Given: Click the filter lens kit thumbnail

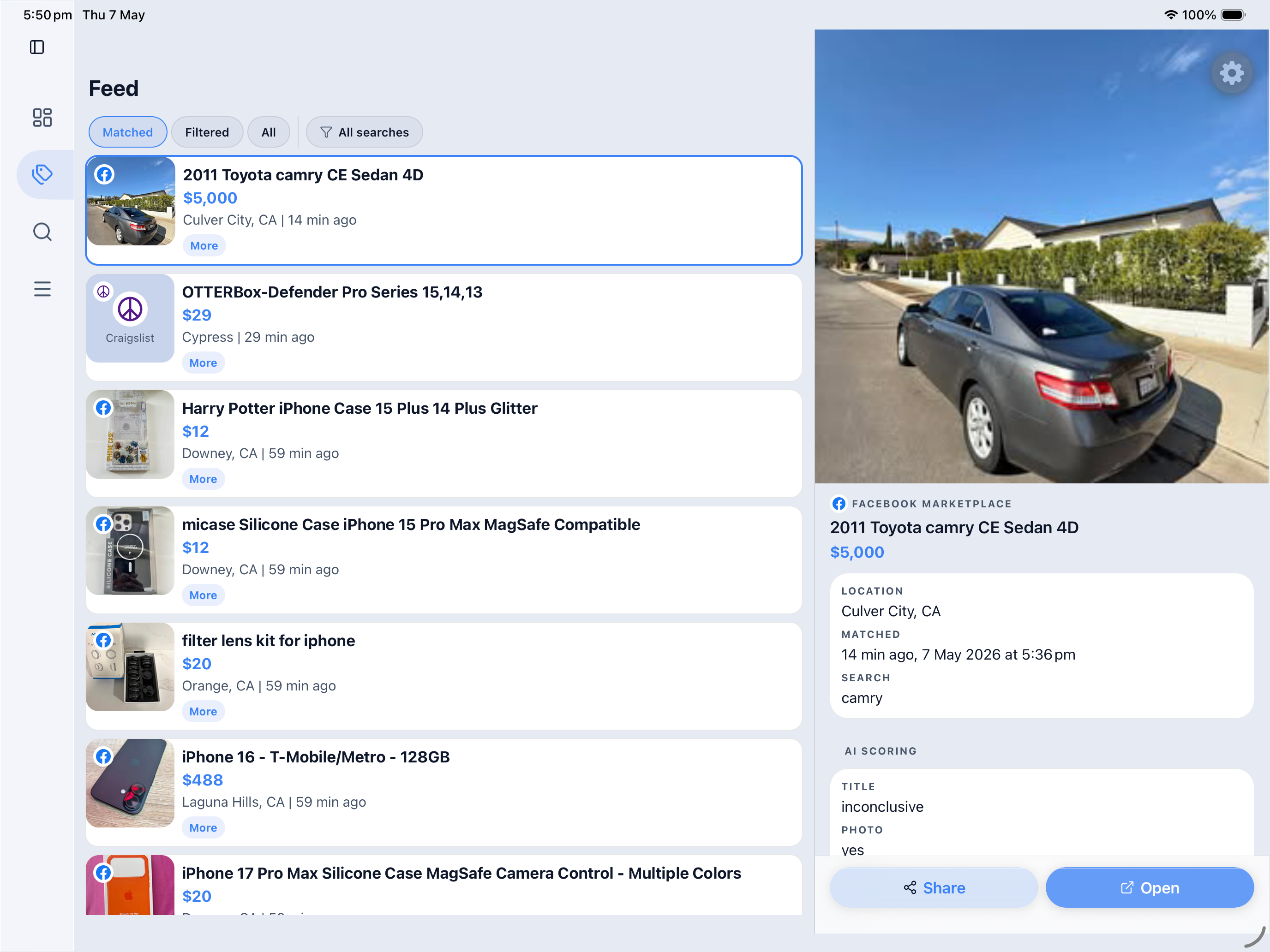Looking at the screenshot, I should tap(130, 667).
